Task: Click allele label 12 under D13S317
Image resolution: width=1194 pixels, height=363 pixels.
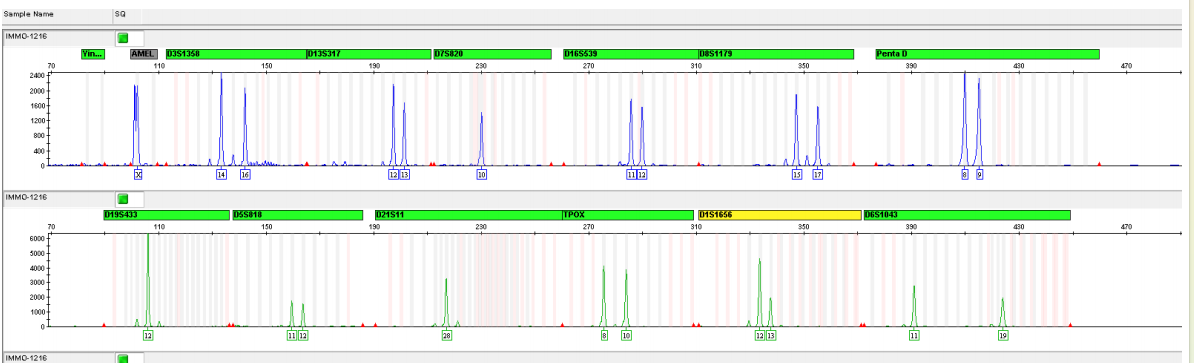Action: click(394, 175)
